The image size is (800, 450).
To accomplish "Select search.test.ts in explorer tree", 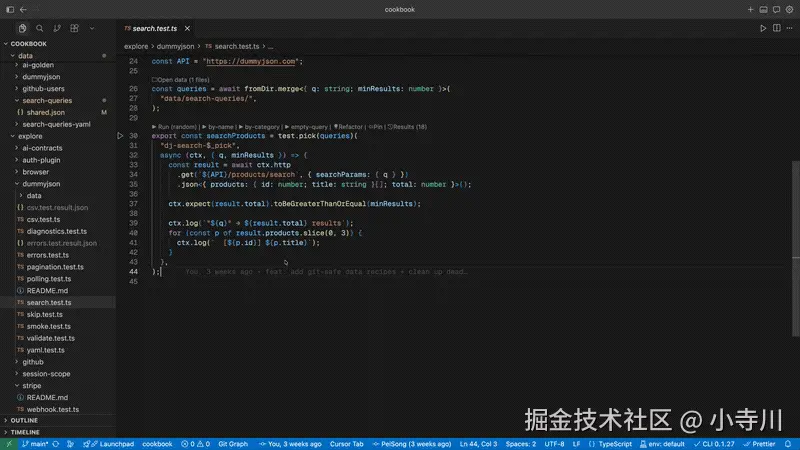I will pos(49,303).
